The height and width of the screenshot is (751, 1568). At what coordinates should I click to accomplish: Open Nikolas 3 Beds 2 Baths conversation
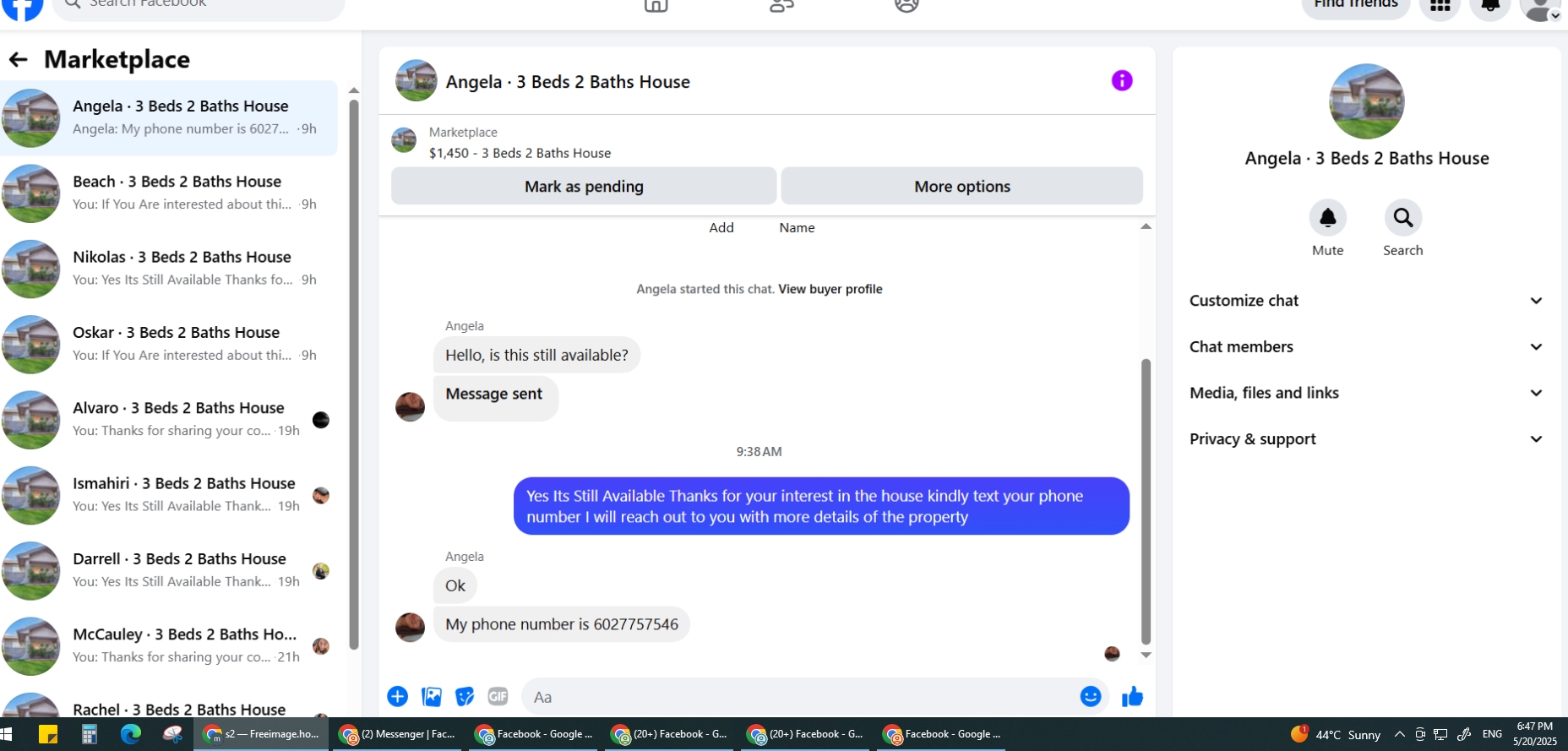[x=169, y=269]
